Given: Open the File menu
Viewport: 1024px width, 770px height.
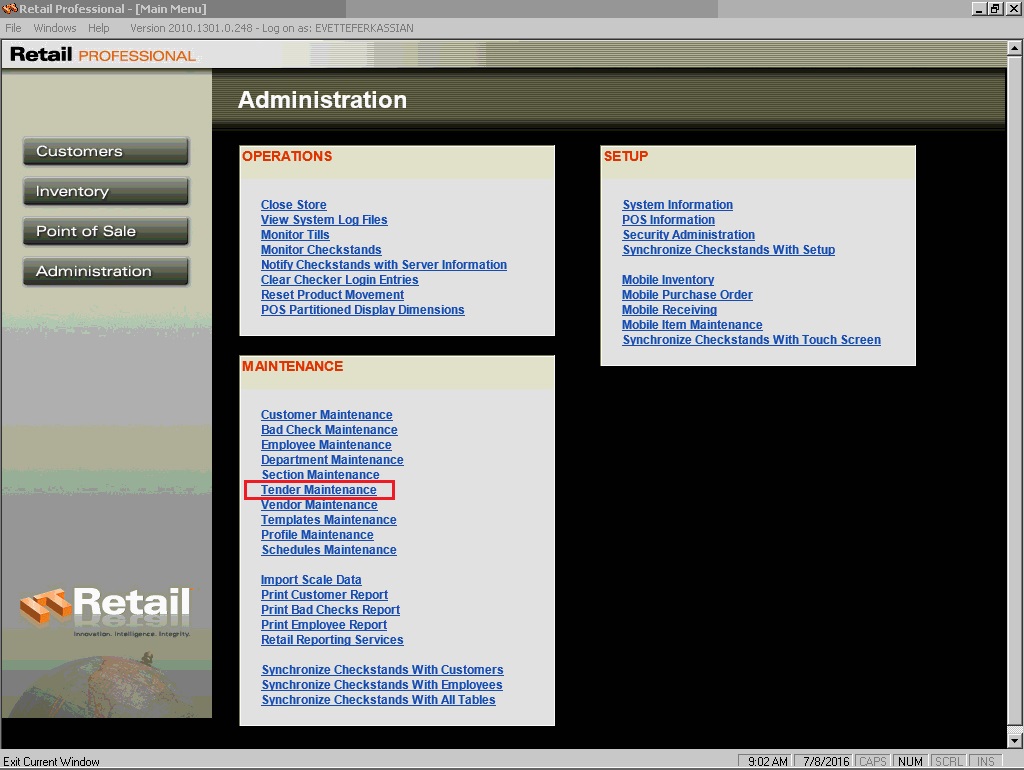Looking at the screenshot, I should pos(13,28).
